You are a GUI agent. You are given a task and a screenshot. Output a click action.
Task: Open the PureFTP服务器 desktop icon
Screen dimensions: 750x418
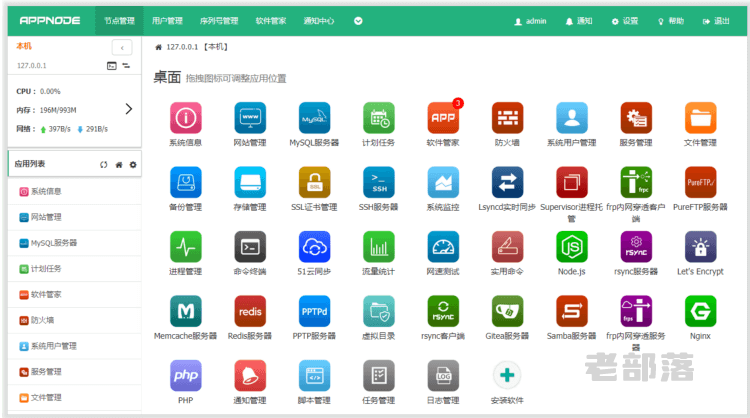coord(700,182)
